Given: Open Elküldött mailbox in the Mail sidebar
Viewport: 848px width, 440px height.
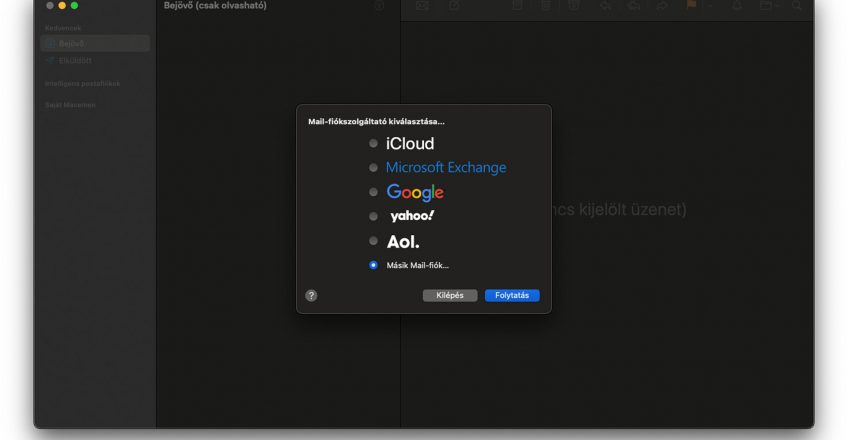Looking at the screenshot, I should pyautogui.click(x=95, y=61).
